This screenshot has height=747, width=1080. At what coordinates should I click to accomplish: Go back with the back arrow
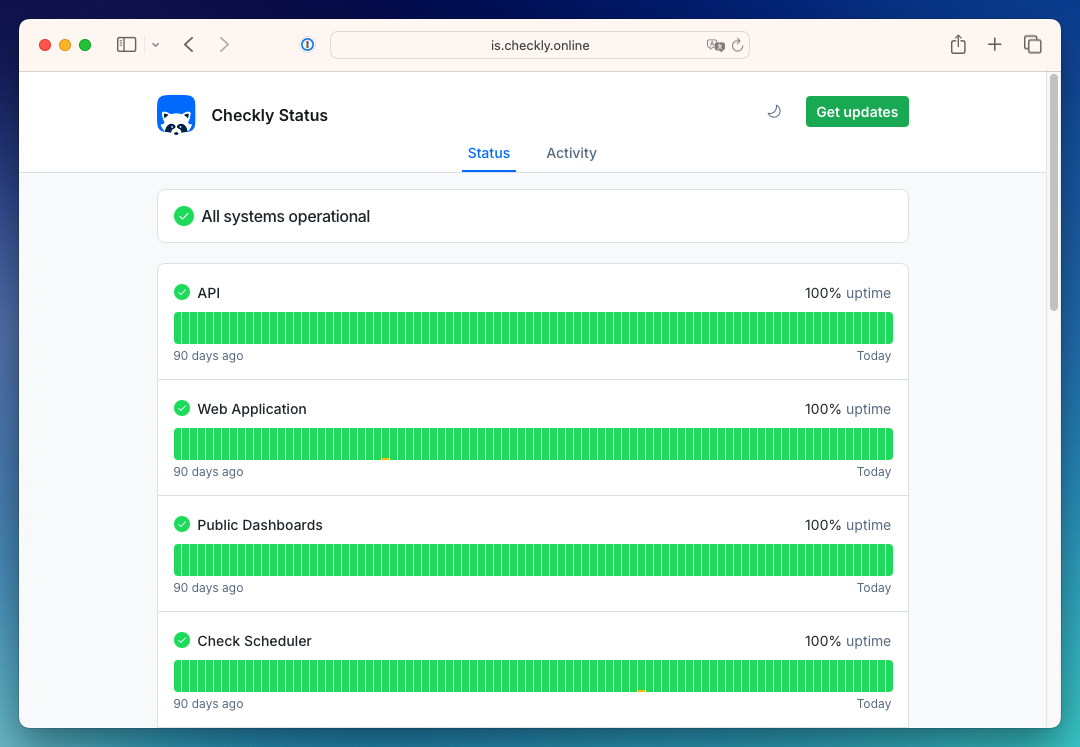[189, 45]
